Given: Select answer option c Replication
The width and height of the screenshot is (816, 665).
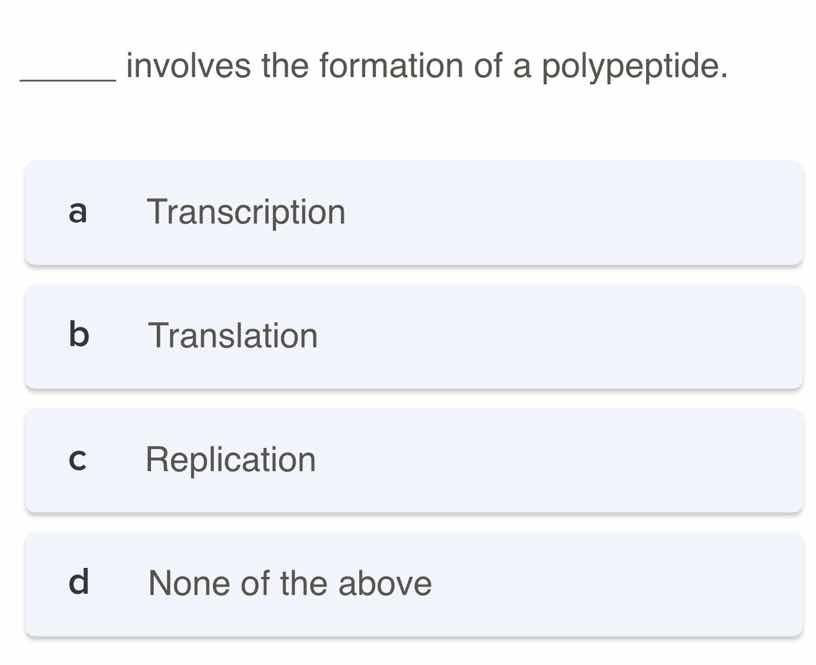Looking at the screenshot, I should 413,460.
